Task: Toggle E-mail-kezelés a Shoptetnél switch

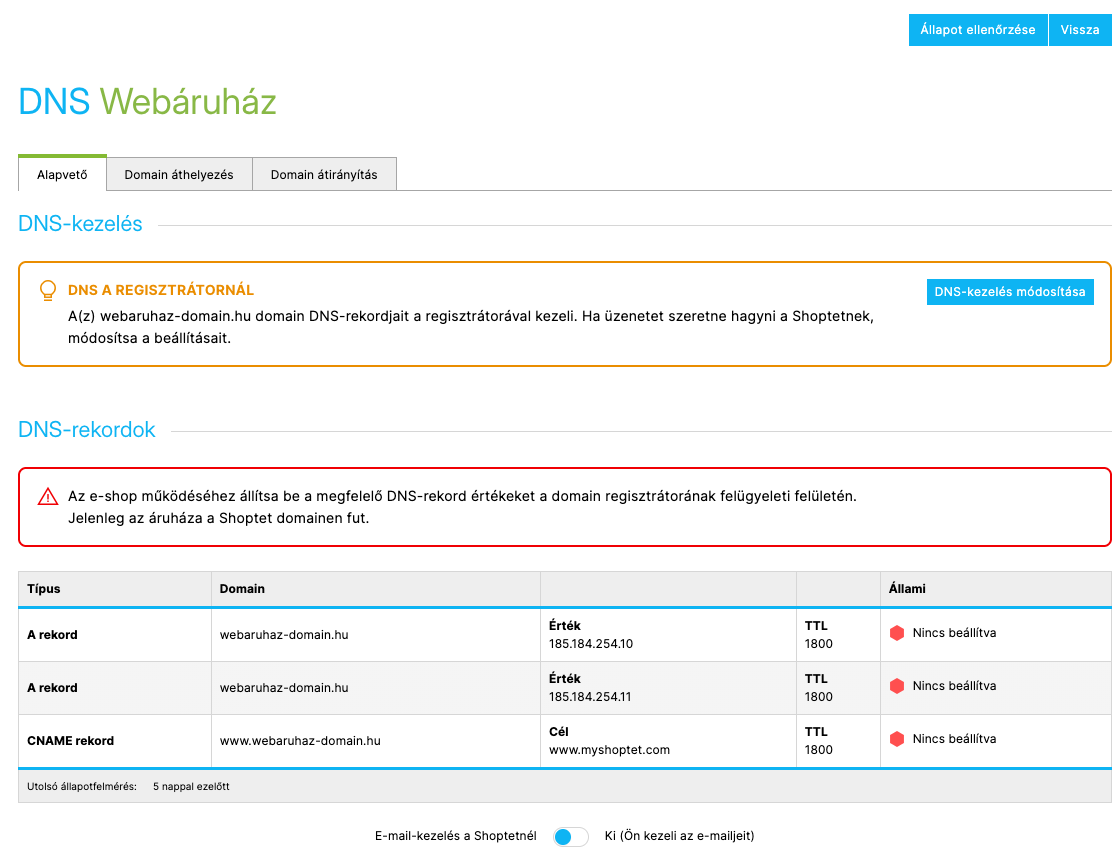Action: tap(571, 836)
